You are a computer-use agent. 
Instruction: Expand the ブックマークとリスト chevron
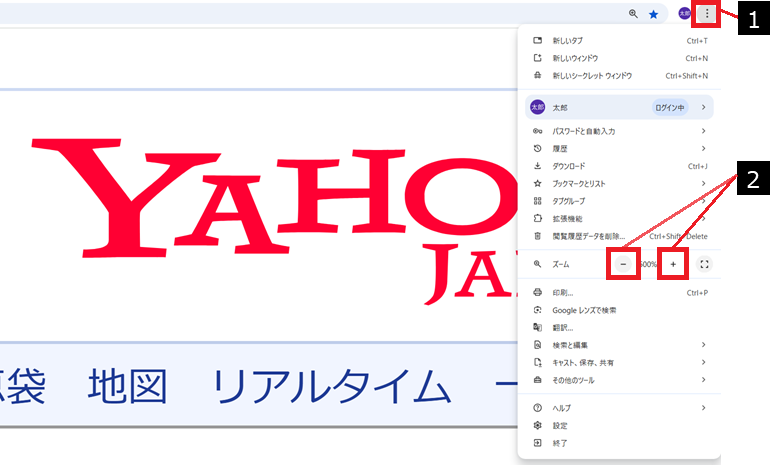703,183
